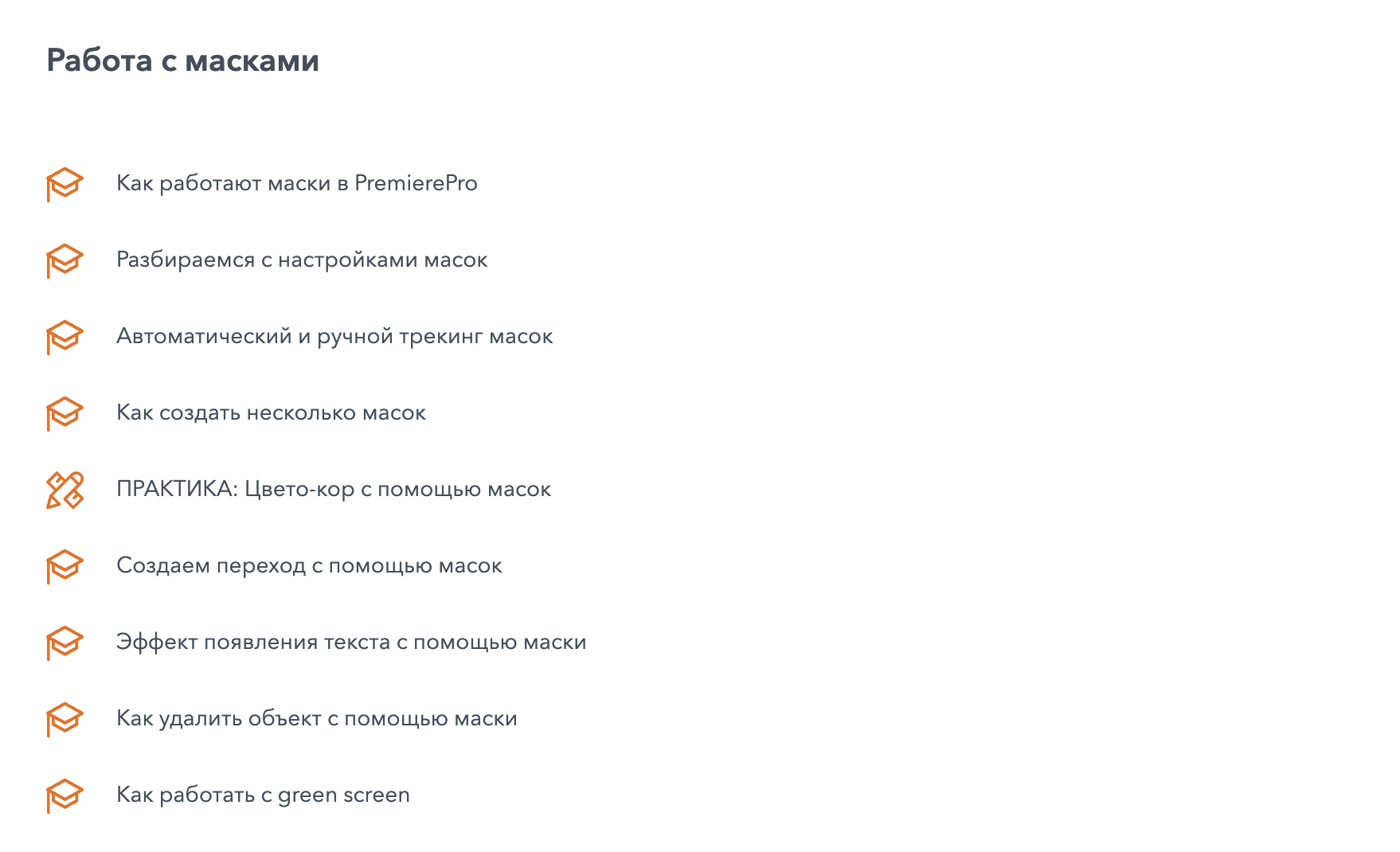Click cap icon beside "Как работать с green screen"
This screenshot has height=852, width=1400.
tap(65, 795)
